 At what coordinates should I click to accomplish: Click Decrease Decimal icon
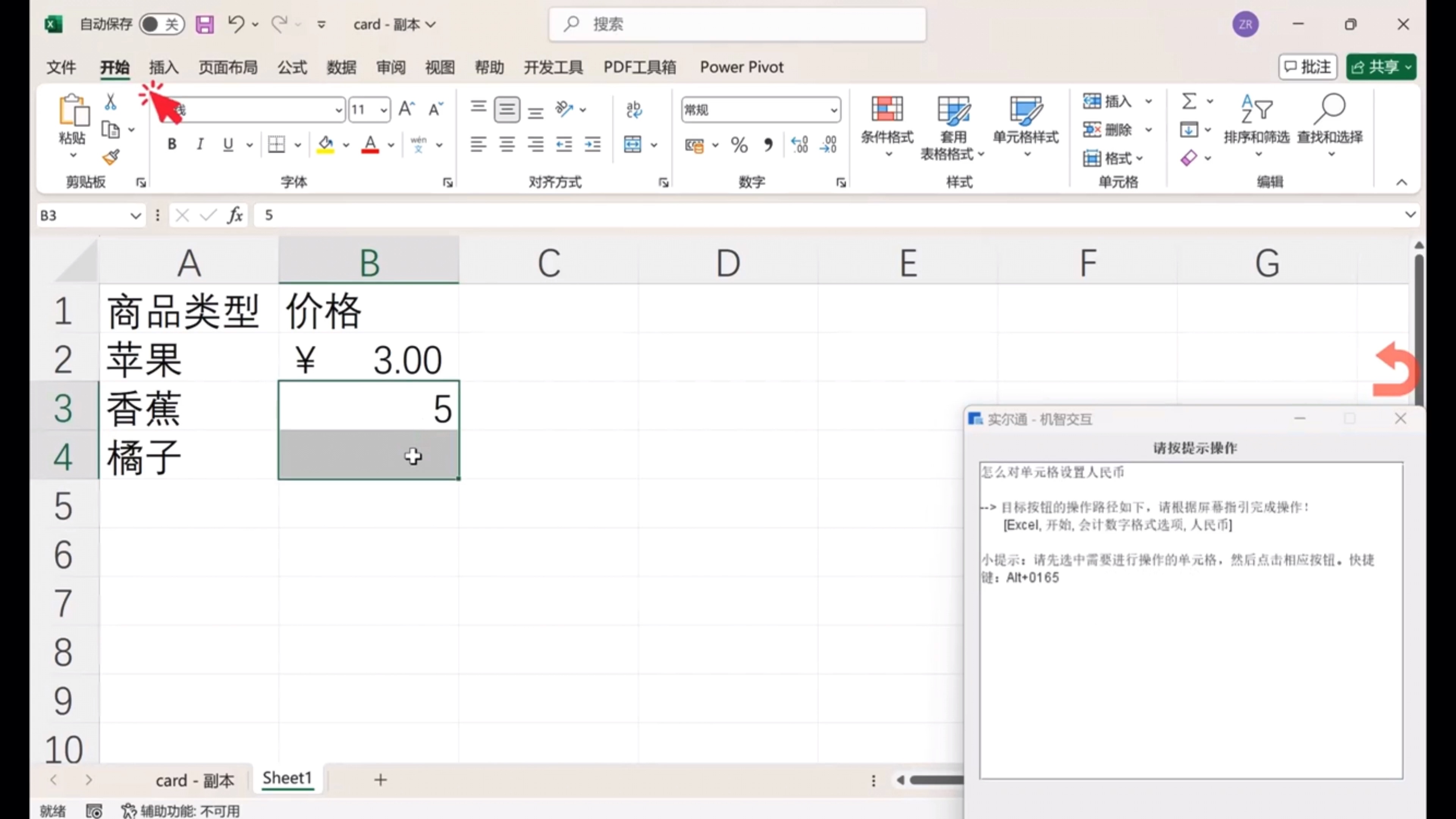828,145
